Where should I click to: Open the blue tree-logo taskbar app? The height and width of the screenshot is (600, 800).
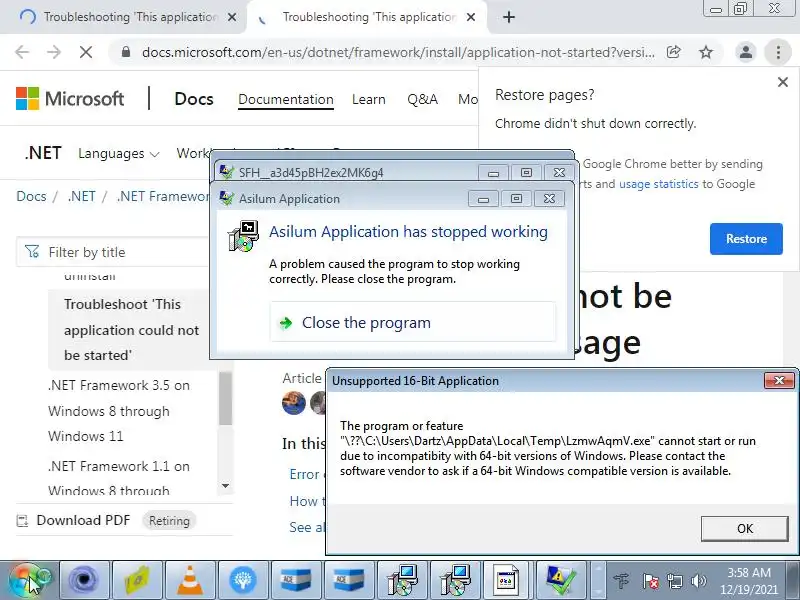(243, 581)
